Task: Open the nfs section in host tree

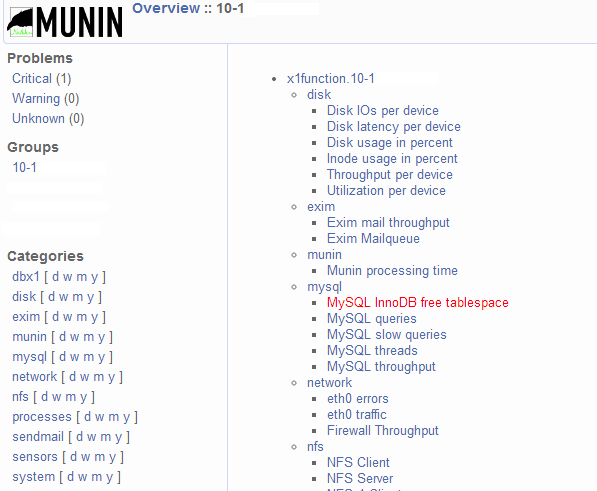Action: (315, 446)
